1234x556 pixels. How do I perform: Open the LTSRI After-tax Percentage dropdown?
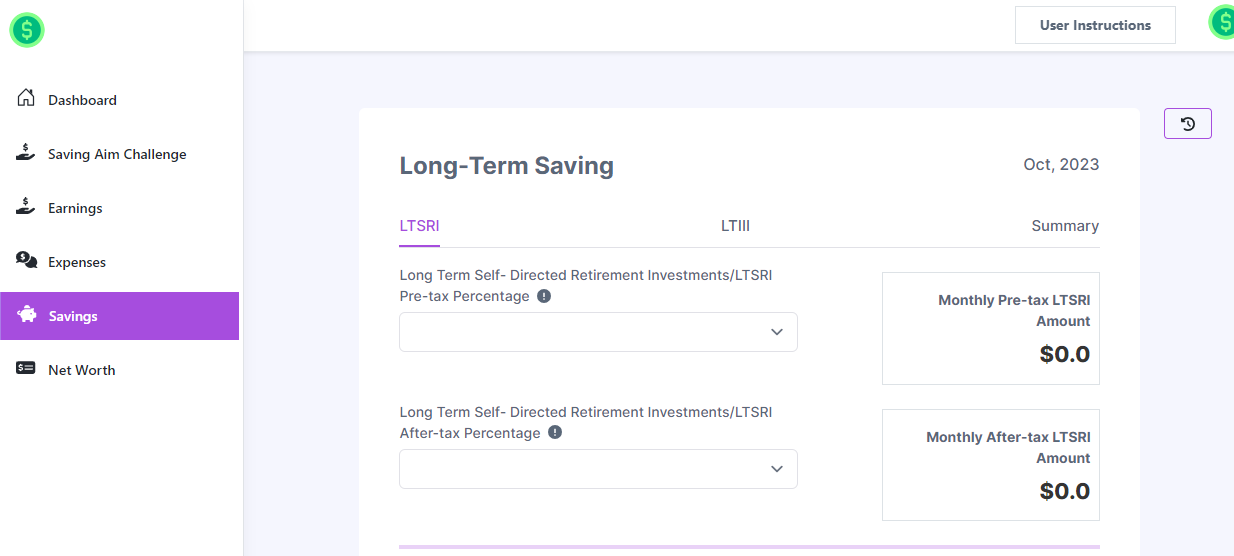(x=598, y=469)
